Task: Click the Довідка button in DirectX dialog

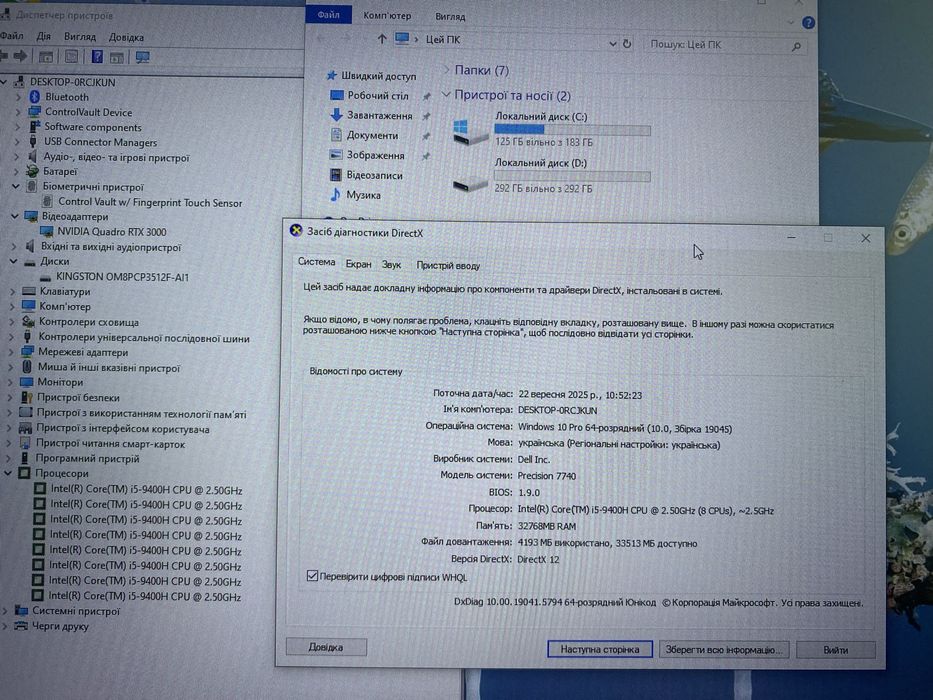Action: pos(326,647)
